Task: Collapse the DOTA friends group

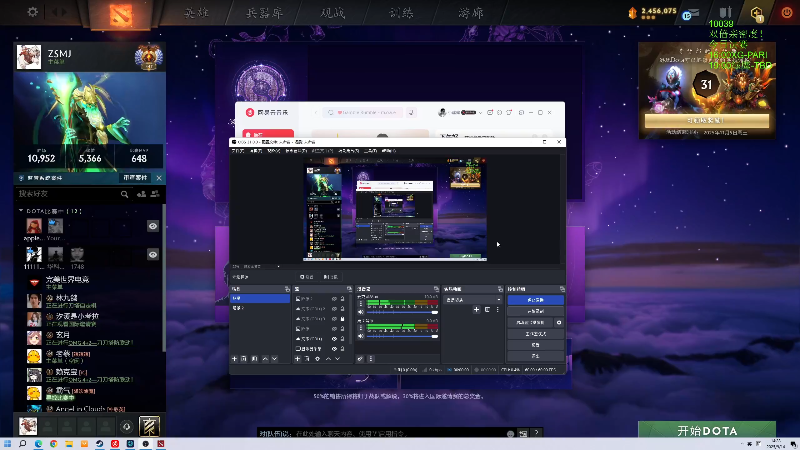Action: [x=21, y=211]
